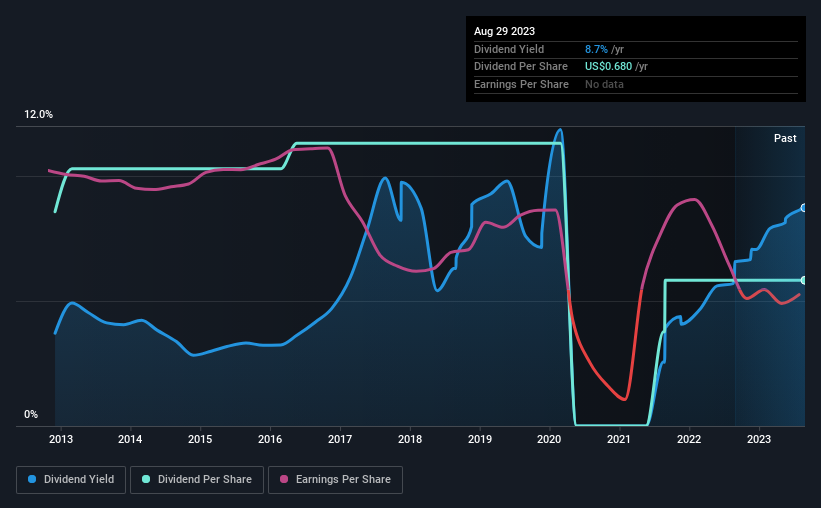Select the 2023 x-axis label
The height and width of the screenshot is (508, 821).
point(759,439)
